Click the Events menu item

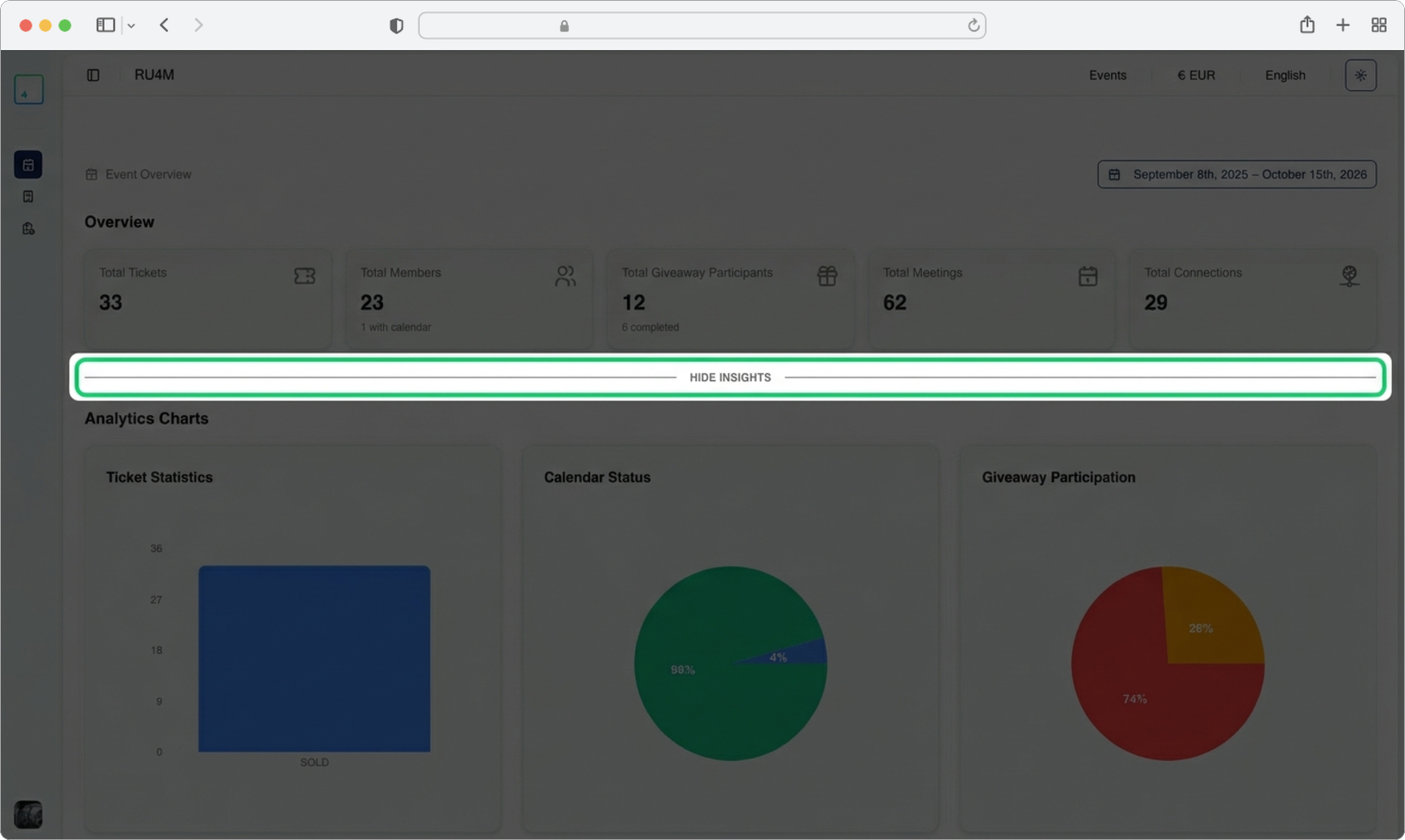click(x=1107, y=75)
